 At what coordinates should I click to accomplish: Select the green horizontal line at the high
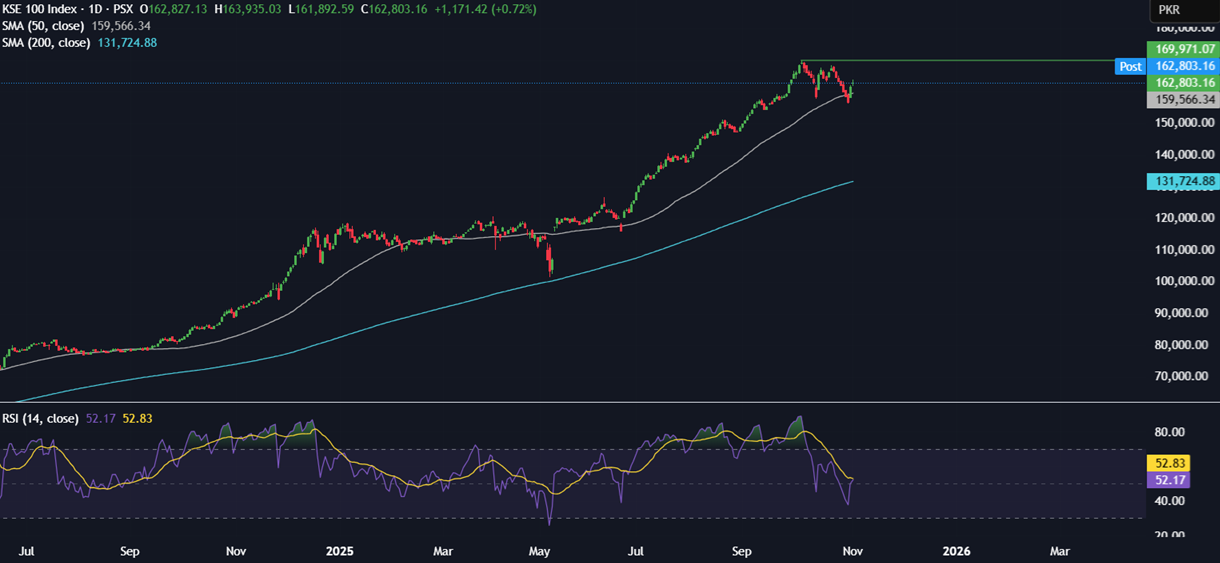tap(960, 61)
